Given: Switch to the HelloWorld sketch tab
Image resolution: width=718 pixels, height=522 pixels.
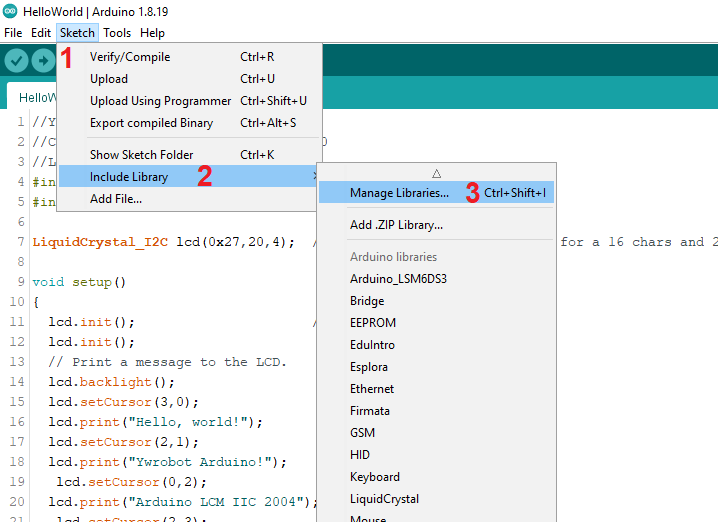Looking at the screenshot, I should [x=36, y=98].
